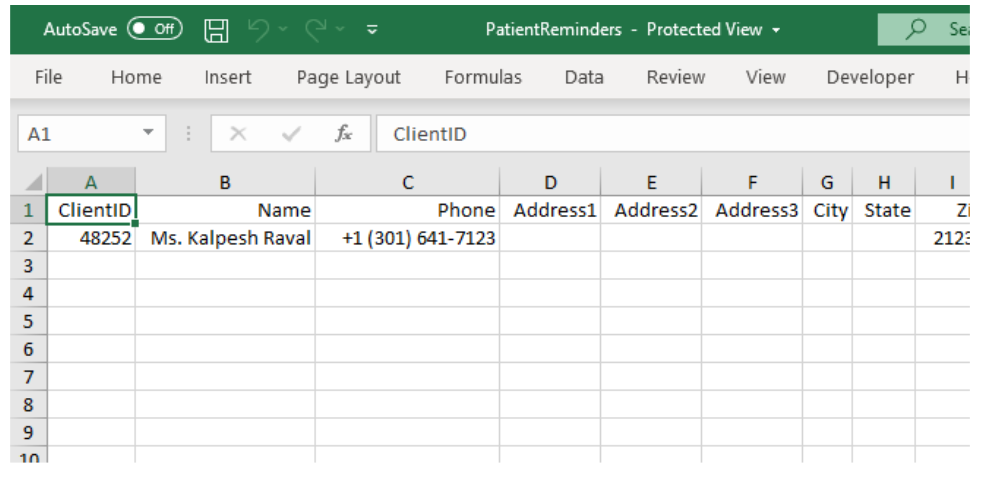Click the Address1 header cell
Image resolution: width=987 pixels, height=478 pixels.
[x=550, y=210]
